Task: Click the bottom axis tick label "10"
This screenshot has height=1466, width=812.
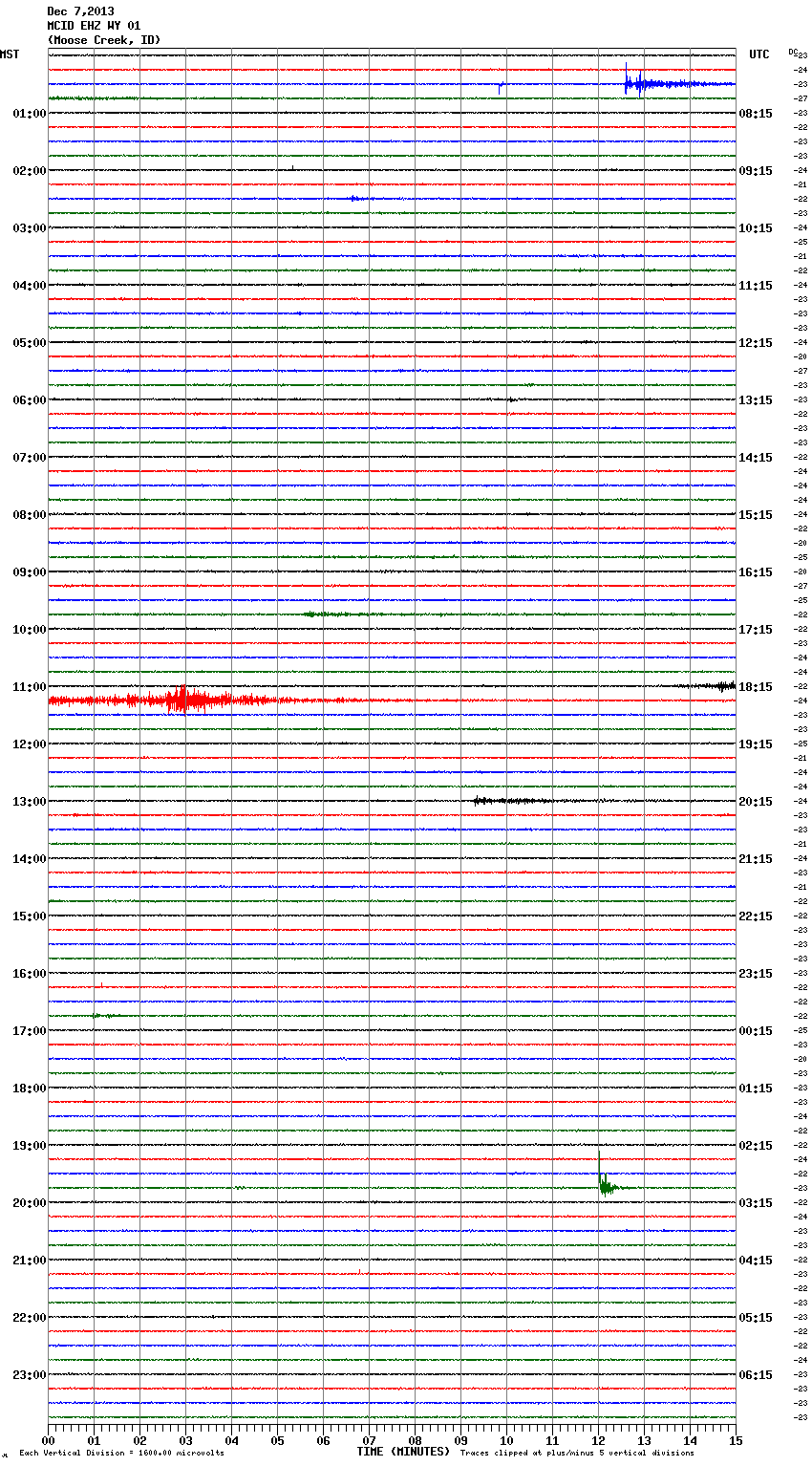Action: [506, 1440]
